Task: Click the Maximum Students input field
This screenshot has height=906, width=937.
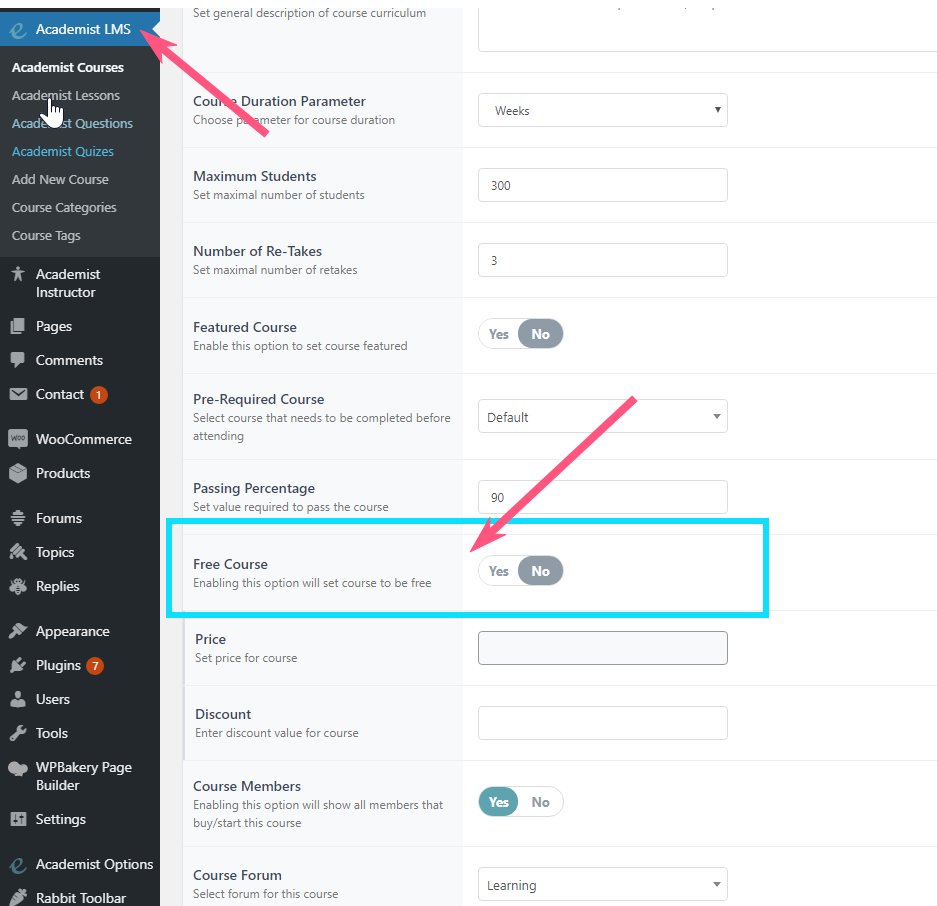Action: click(x=602, y=185)
